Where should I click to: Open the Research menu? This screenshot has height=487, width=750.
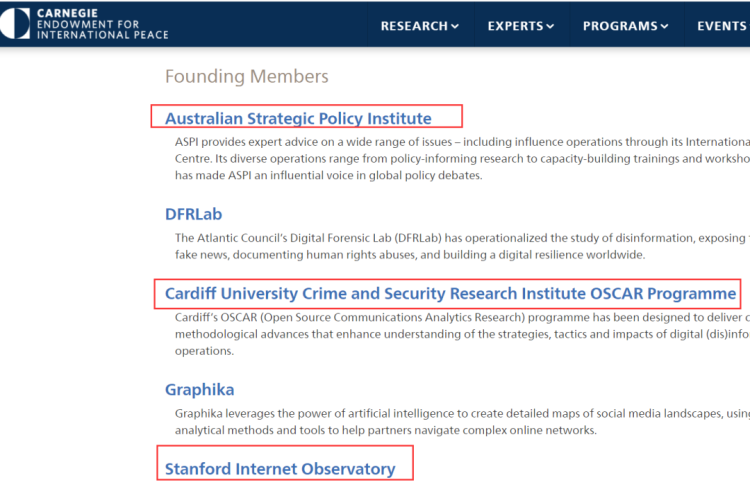tap(419, 26)
